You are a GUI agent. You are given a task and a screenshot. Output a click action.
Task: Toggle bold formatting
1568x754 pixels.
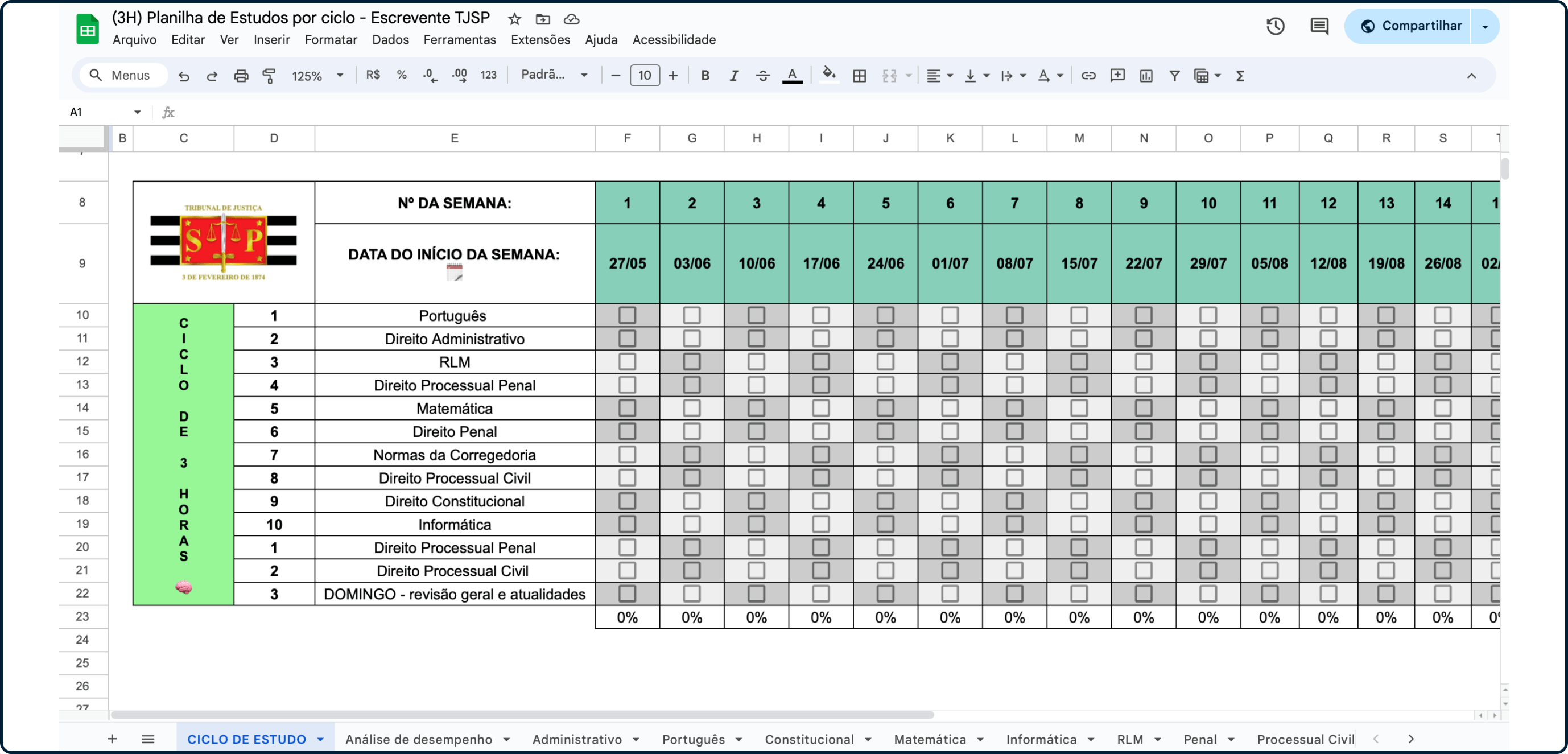[705, 76]
